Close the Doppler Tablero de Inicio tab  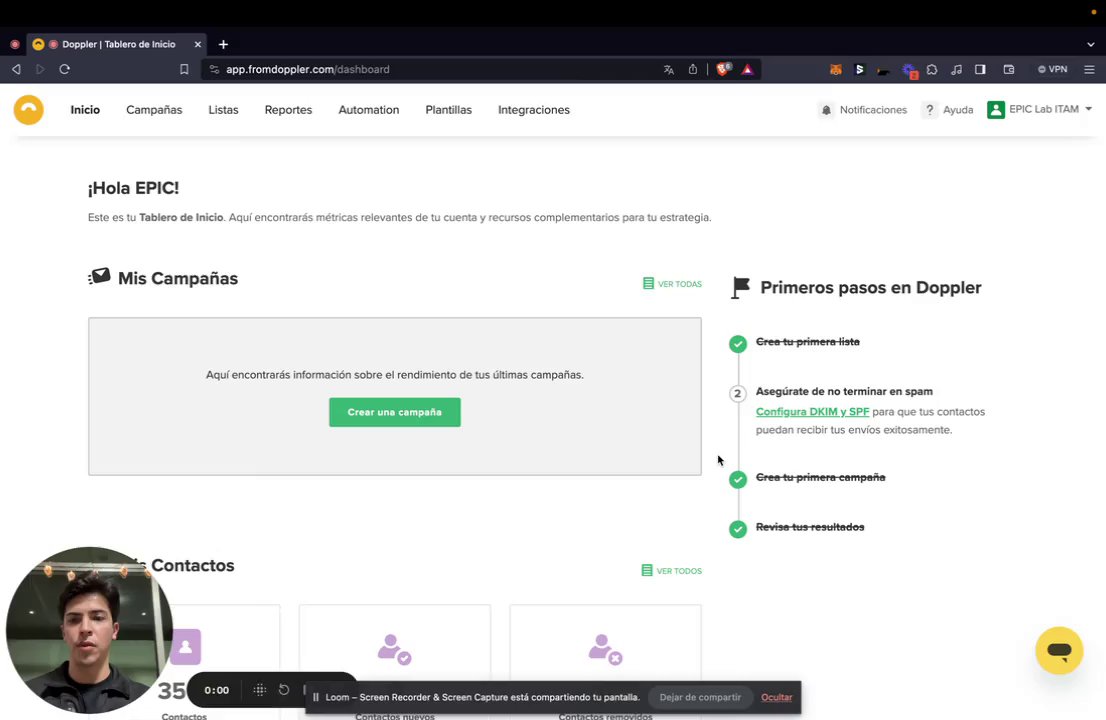(x=198, y=44)
